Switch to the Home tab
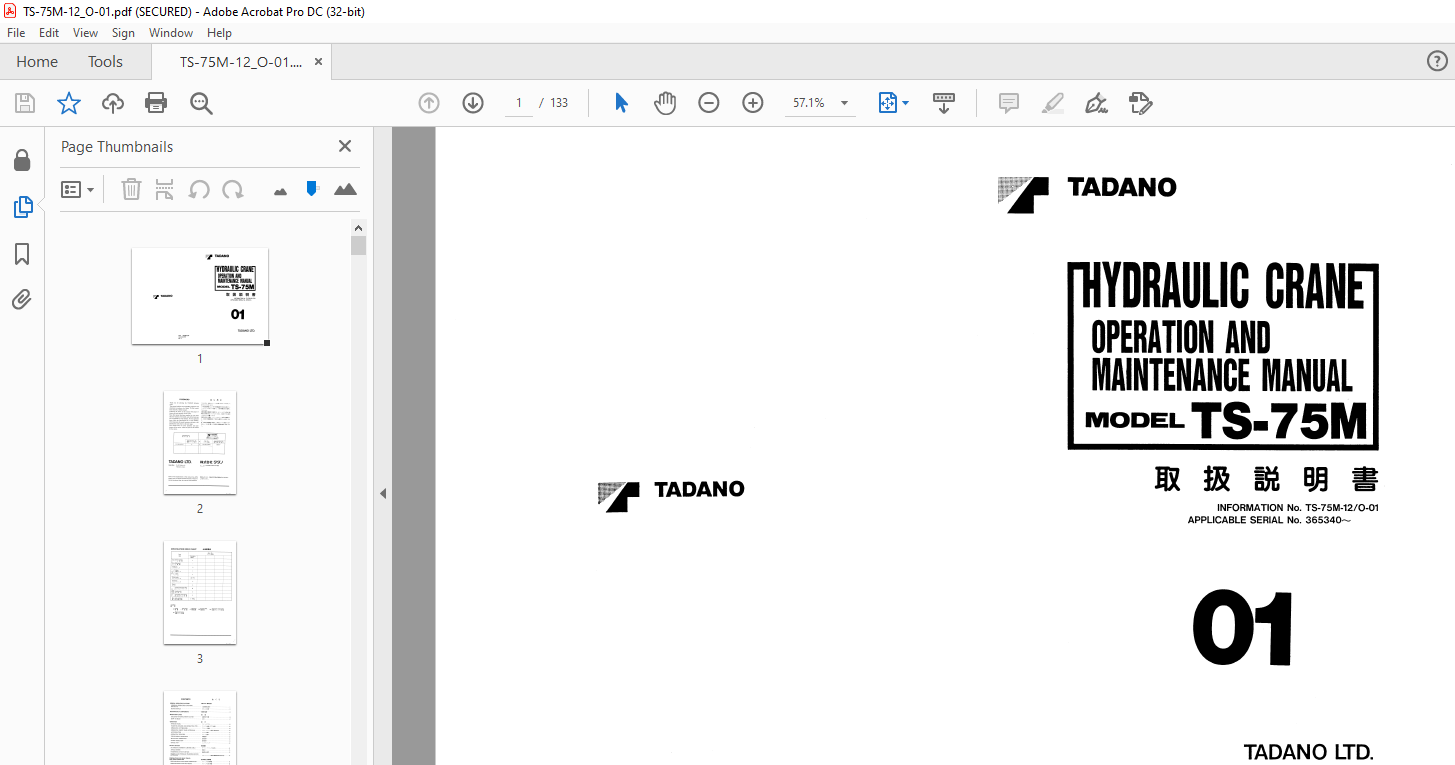 [x=37, y=62]
